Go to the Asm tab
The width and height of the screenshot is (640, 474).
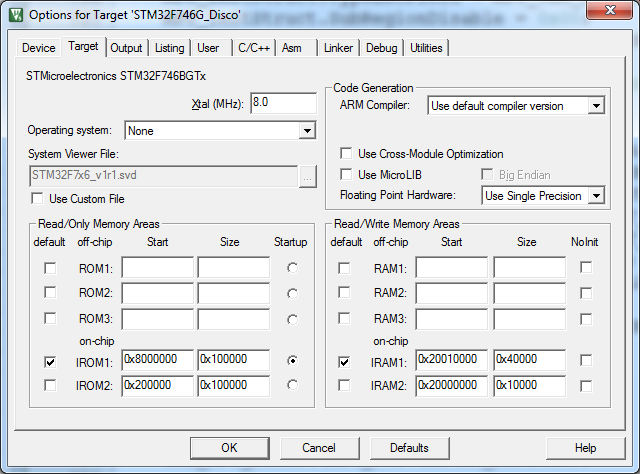[291, 48]
